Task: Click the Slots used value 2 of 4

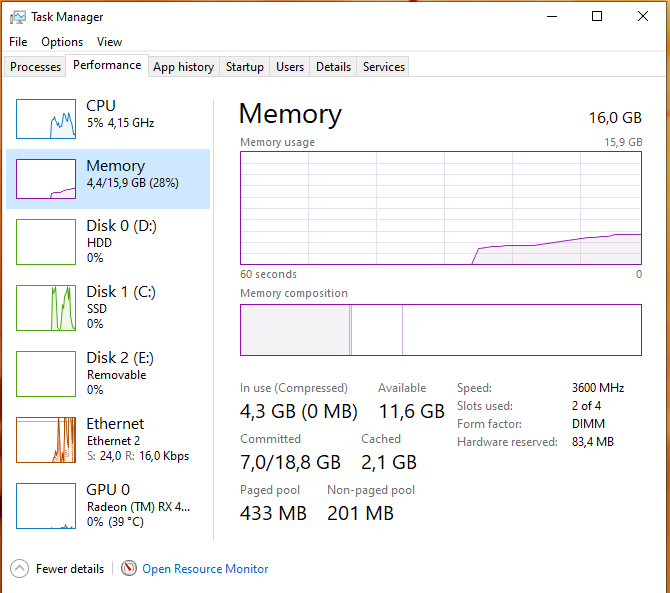Action: 586,405
